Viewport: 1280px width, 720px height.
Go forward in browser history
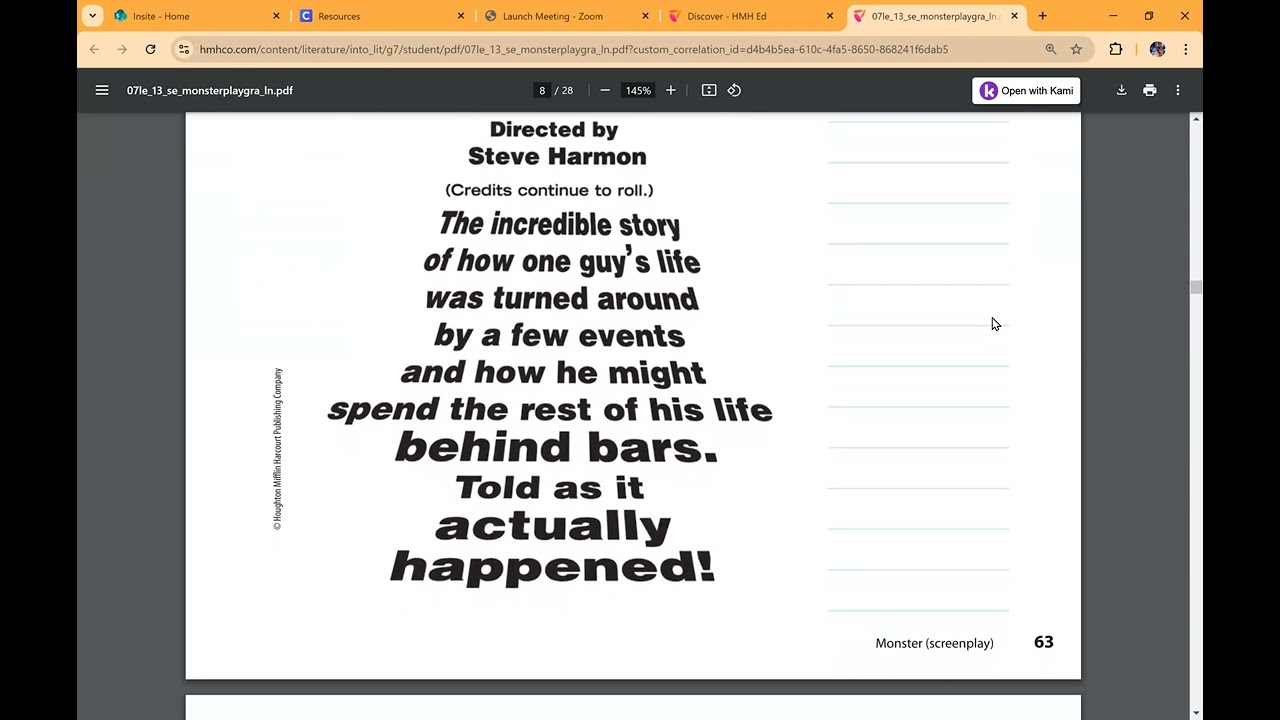[122, 49]
